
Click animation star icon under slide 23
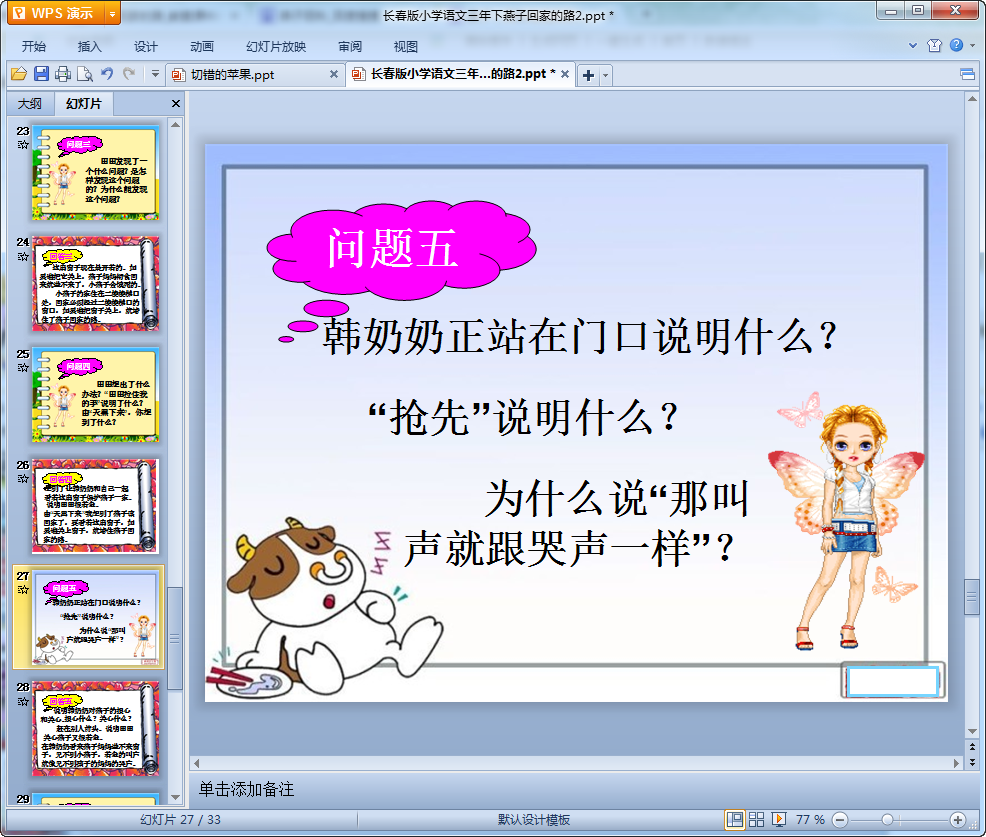23,145
